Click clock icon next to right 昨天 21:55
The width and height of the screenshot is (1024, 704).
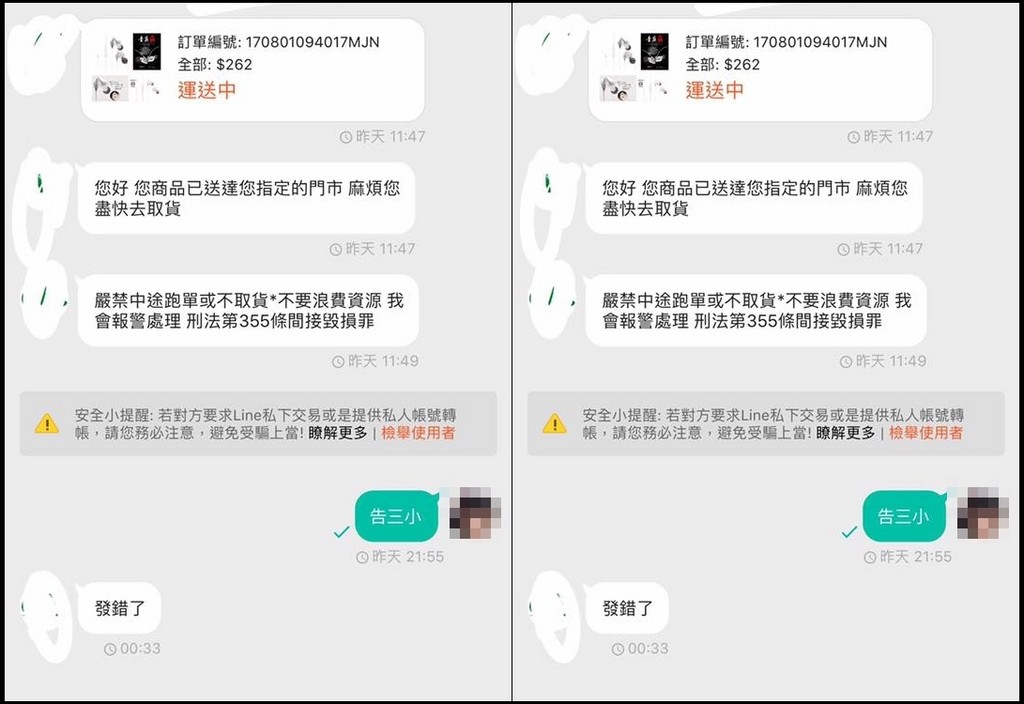870,557
